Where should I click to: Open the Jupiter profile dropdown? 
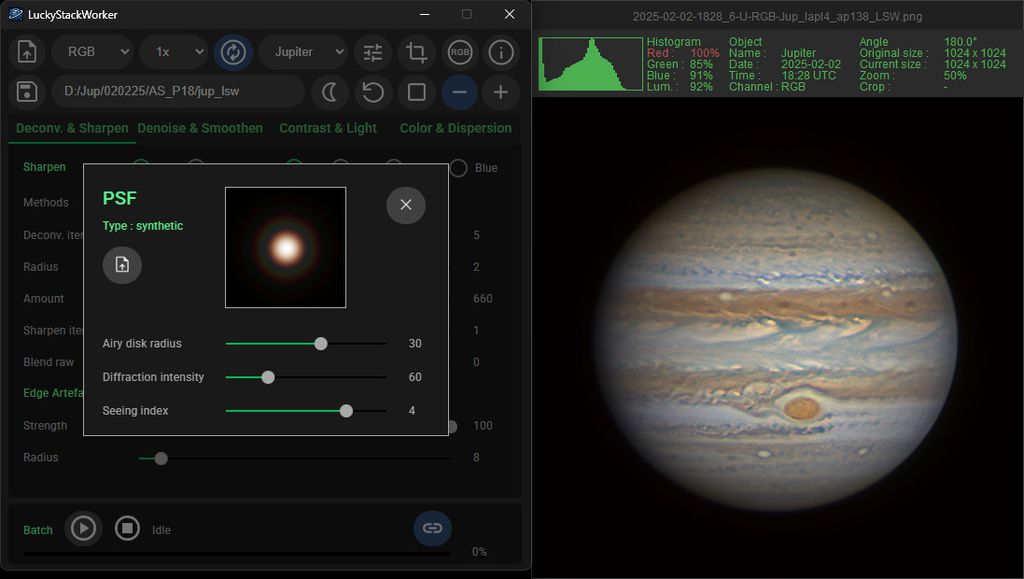[x=303, y=52]
